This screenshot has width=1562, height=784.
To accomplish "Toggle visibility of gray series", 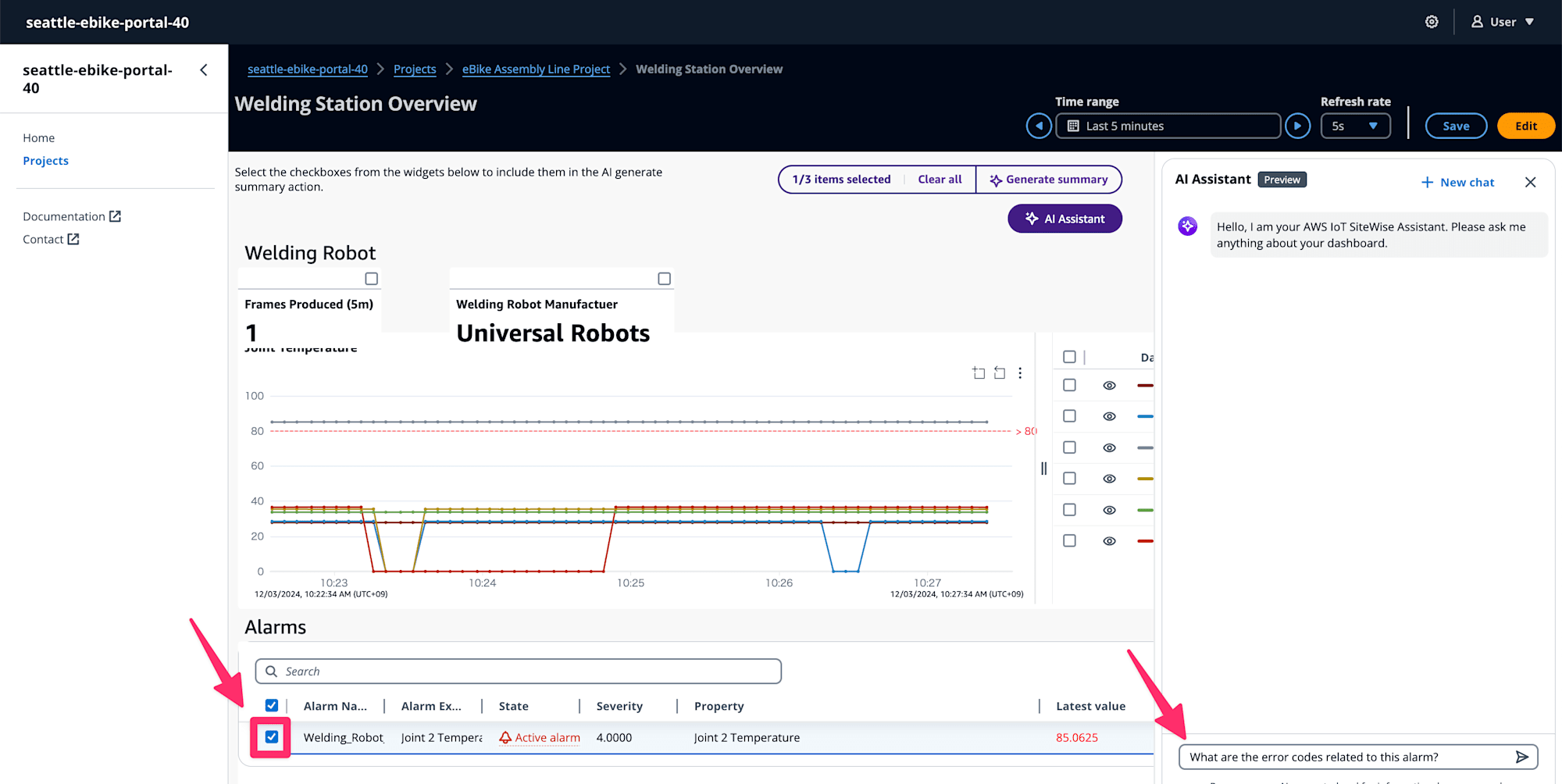I will pos(1109,448).
